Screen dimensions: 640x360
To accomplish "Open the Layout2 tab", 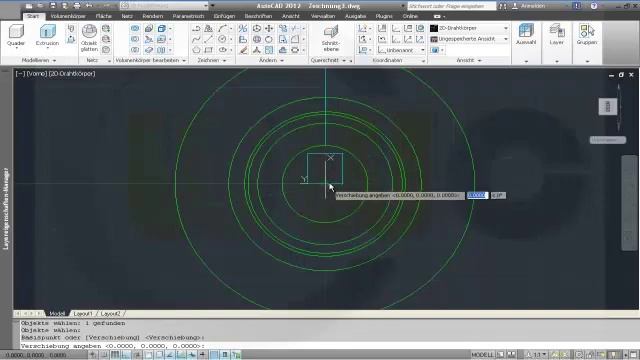I will (110, 314).
